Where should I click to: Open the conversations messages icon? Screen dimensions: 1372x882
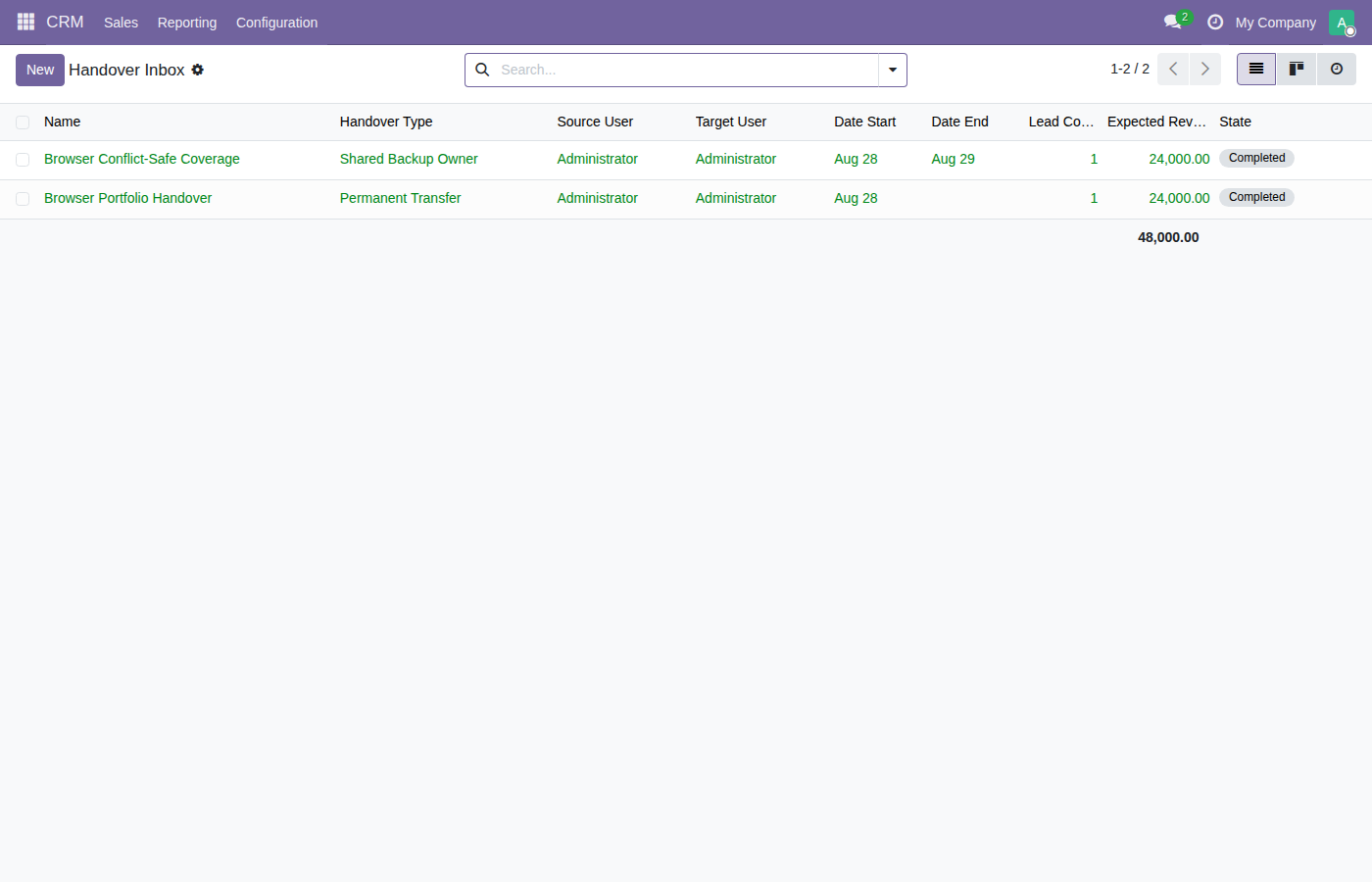click(x=1173, y=22)
